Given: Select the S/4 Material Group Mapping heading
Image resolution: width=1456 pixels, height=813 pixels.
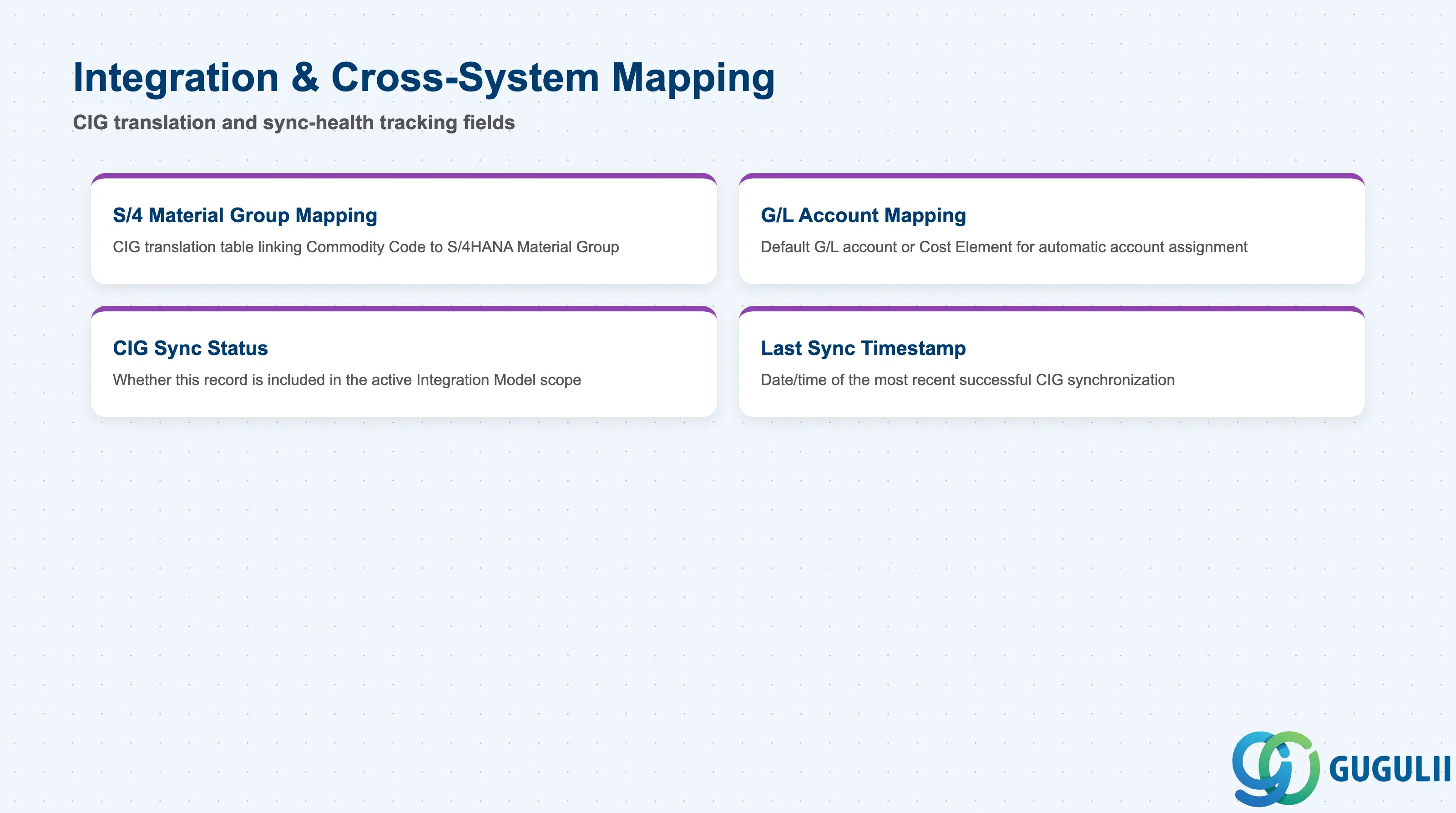Looking at the screenshot, I should [245, 215].
